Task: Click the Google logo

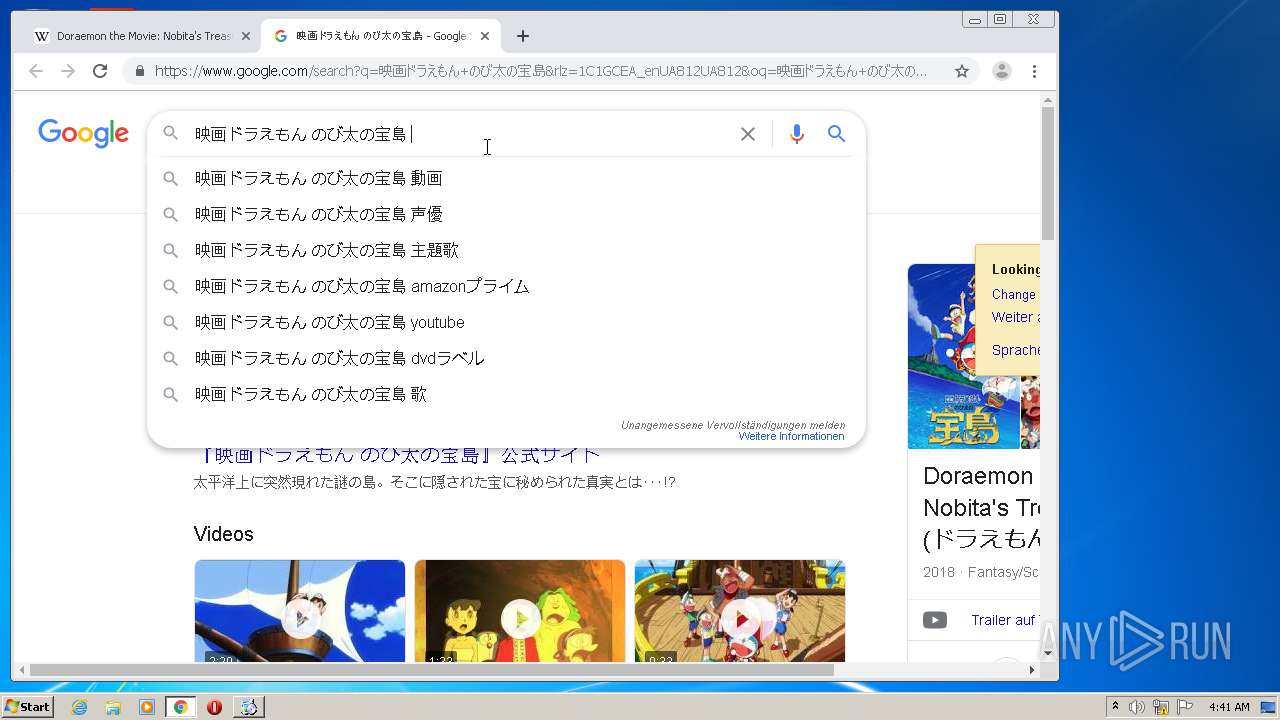Action: point(84,133)
